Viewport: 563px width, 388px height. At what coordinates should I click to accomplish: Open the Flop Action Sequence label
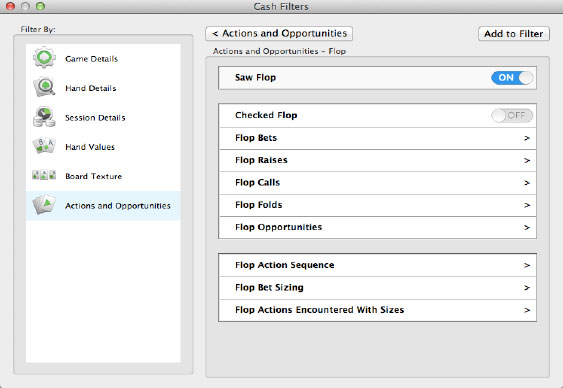click(x=285, y=265)
